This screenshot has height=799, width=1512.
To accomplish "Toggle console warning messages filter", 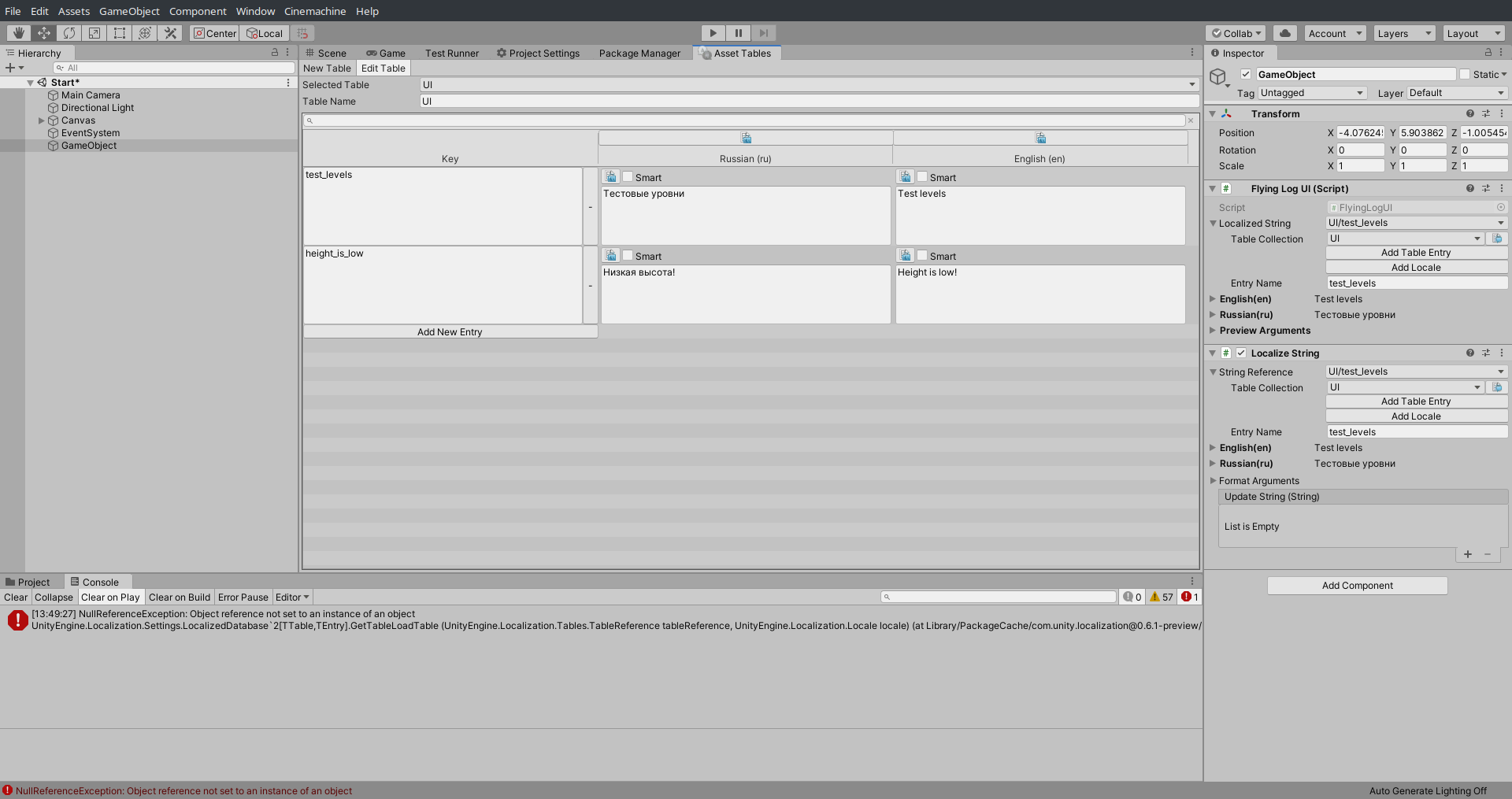I will point(1162,597).
